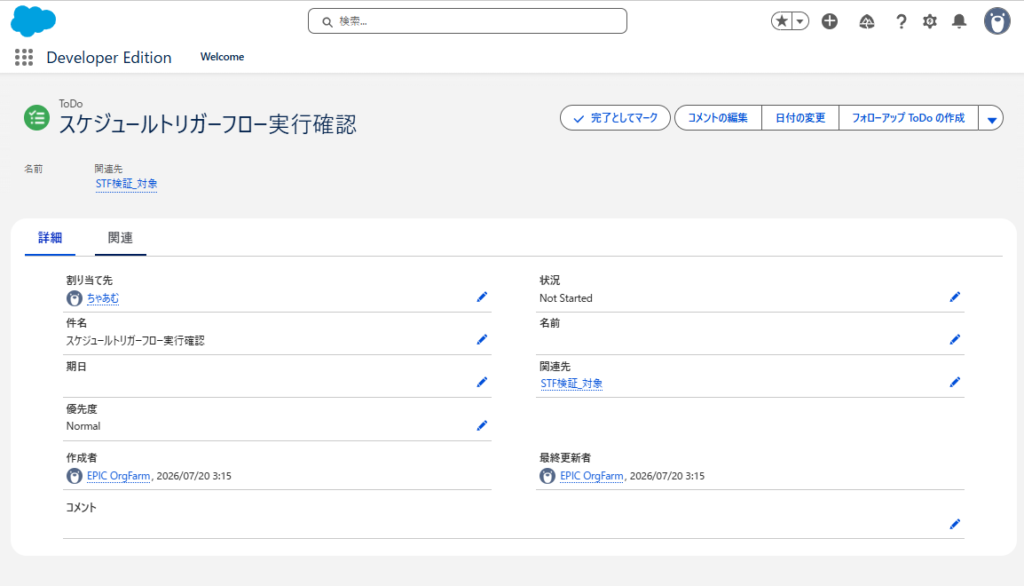Viewport: 1024px width, 586px height.
Task: Click the ちゃむ assignee avatar icon
Action: pos(74,299)
